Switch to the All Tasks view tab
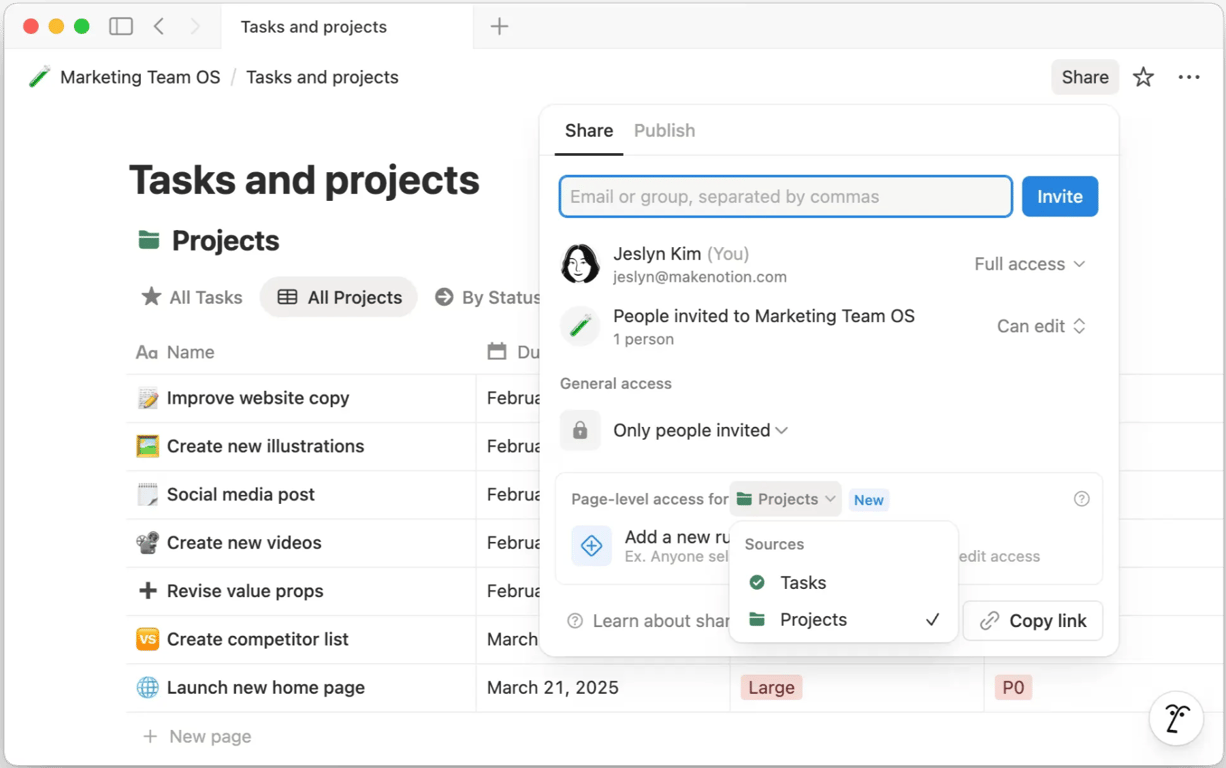The image size is (1226, 768). 192,297
